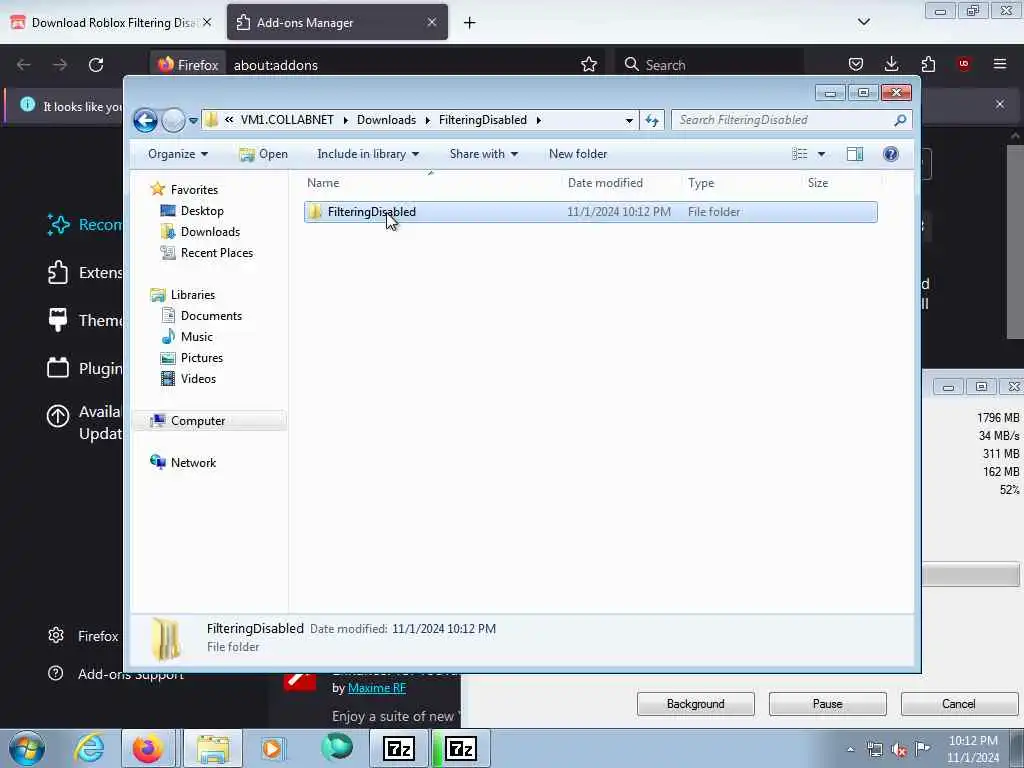Click Windows Explorer on the taskbar
This screenshot has width=1024, height=768.
point(213,748)
